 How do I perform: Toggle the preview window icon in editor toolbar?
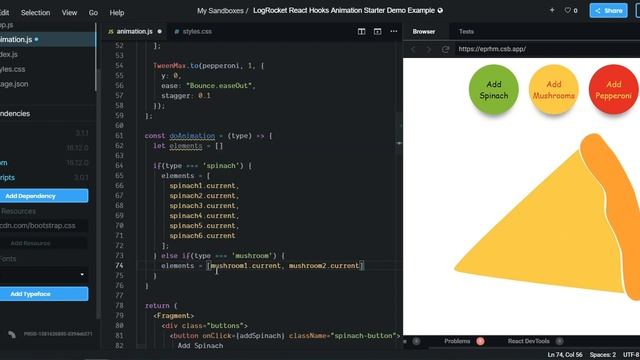pos(377,31)
